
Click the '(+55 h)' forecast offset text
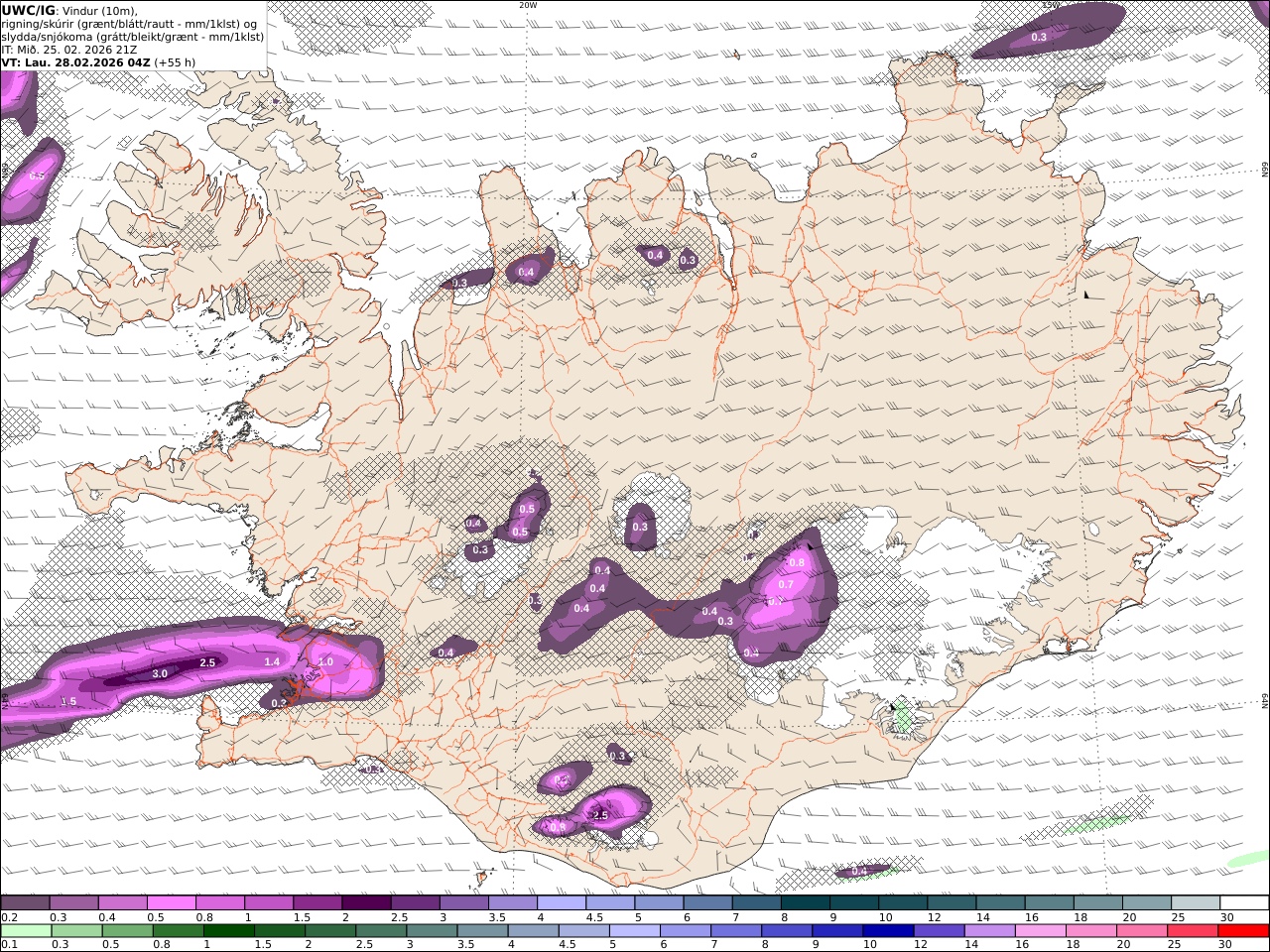176,62
